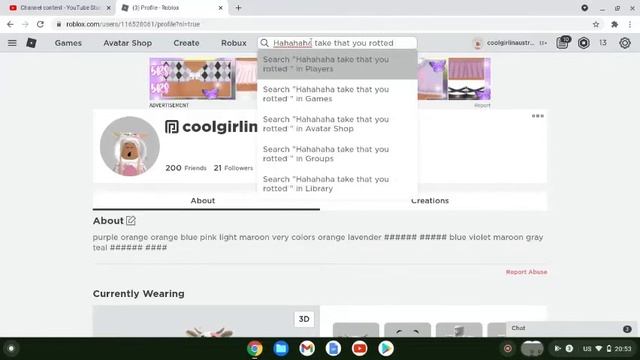Open Robux in the navigation bar
640x360 pixels.
point(233,43)
